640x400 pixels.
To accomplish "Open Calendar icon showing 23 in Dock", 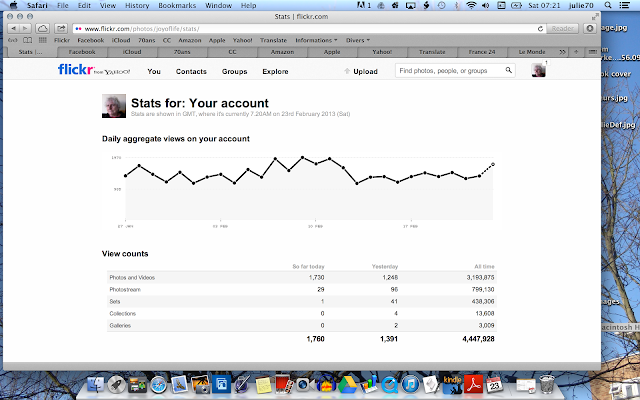I will (494, 385).
